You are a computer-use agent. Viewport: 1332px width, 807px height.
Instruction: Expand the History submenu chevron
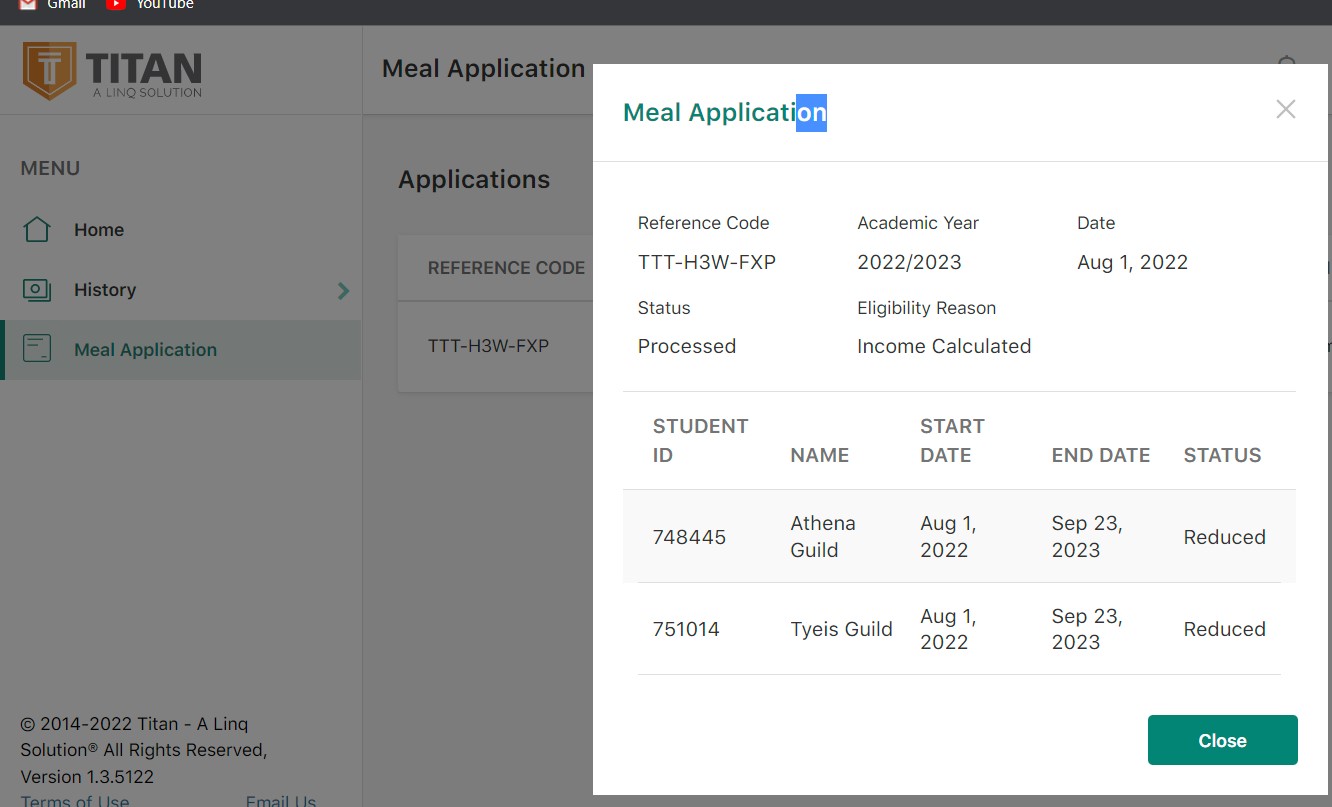click(x=343, y=290)
